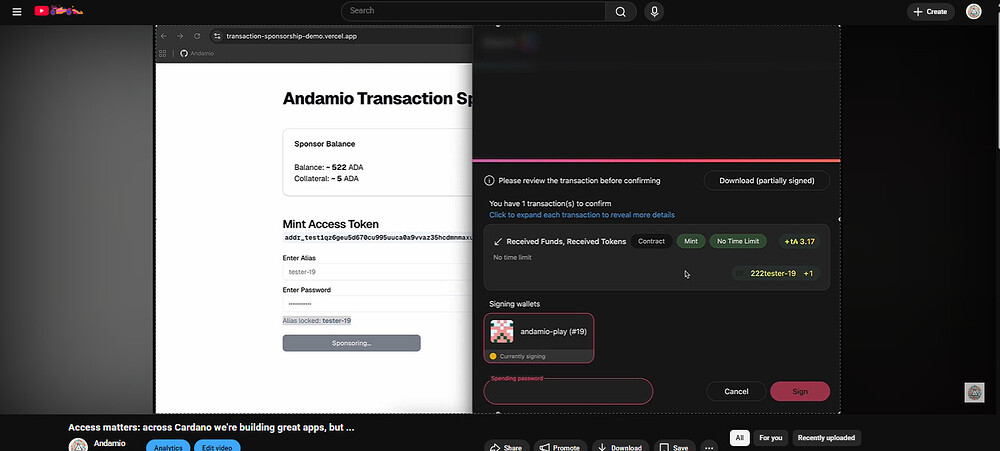Click the Edit video button
1000x451 pixels.
pyautogui.click(x=217, y=445)
